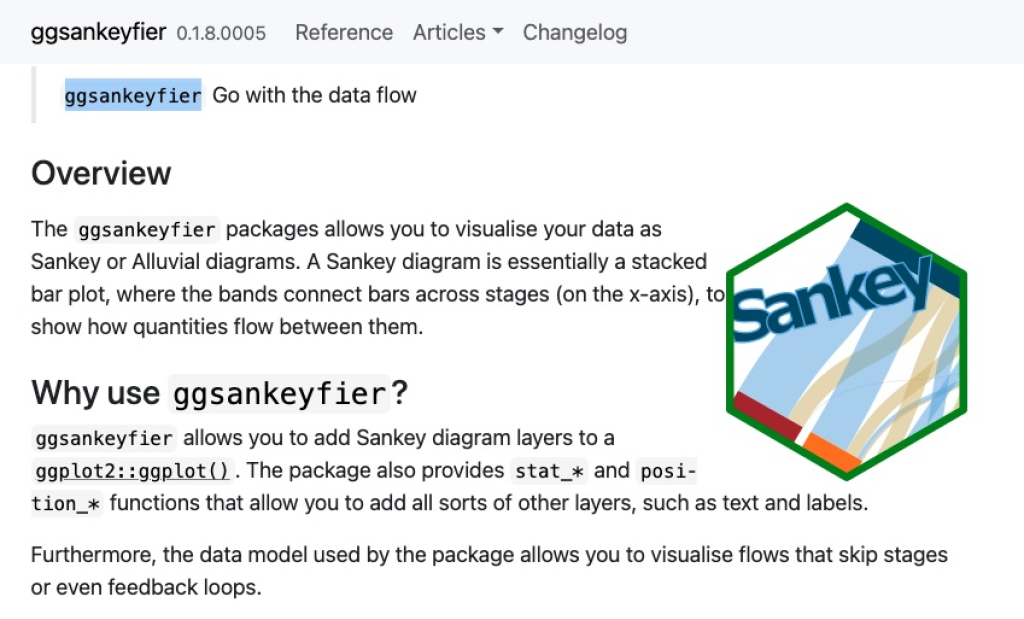Click the version number 0.1.8.0005
This screenshot has height=619, width=1024.
tap(221, 33)
